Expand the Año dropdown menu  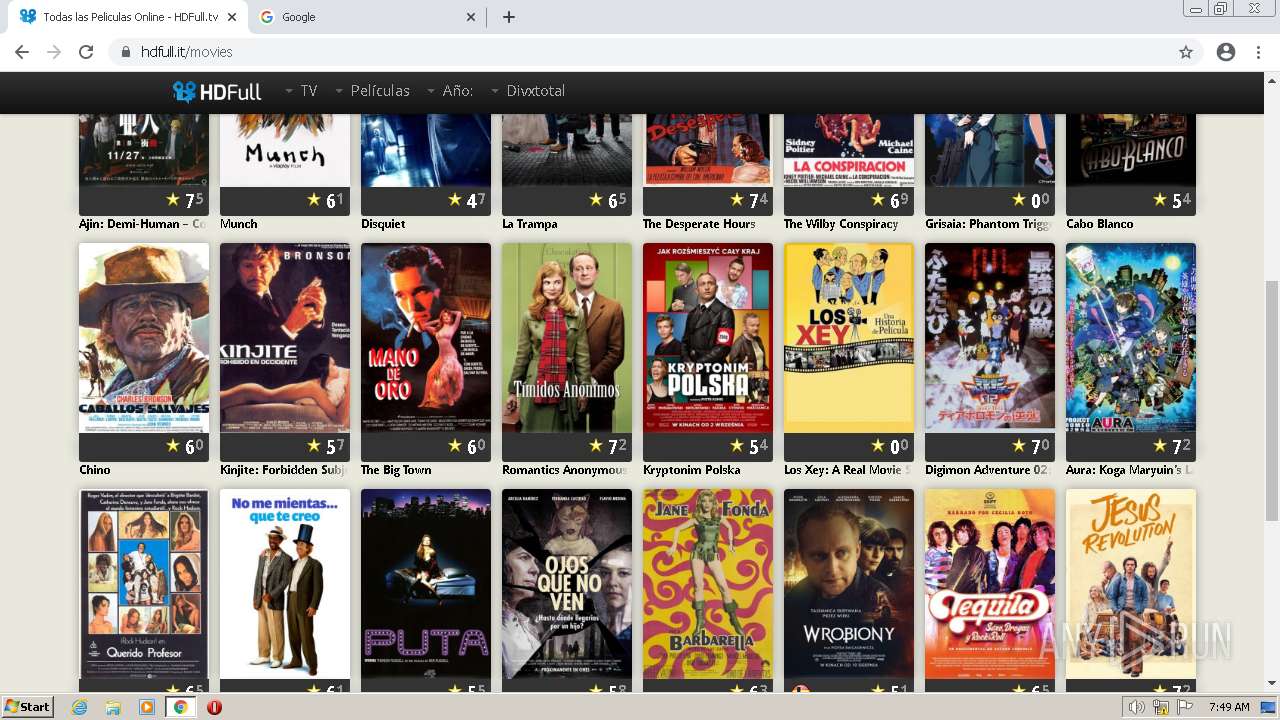coord(450,91)
